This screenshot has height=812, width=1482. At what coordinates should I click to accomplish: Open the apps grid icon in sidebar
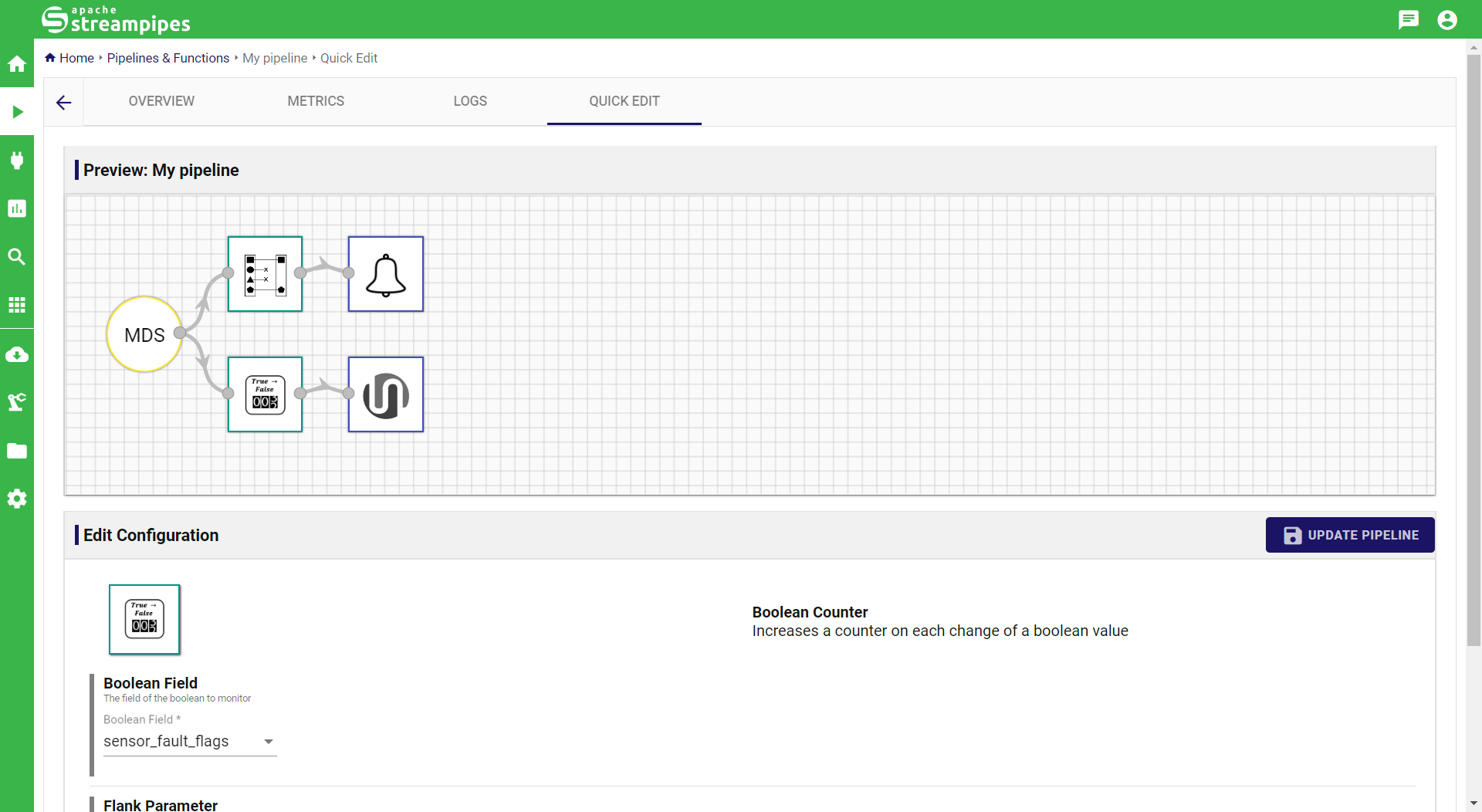coord(17,305)
